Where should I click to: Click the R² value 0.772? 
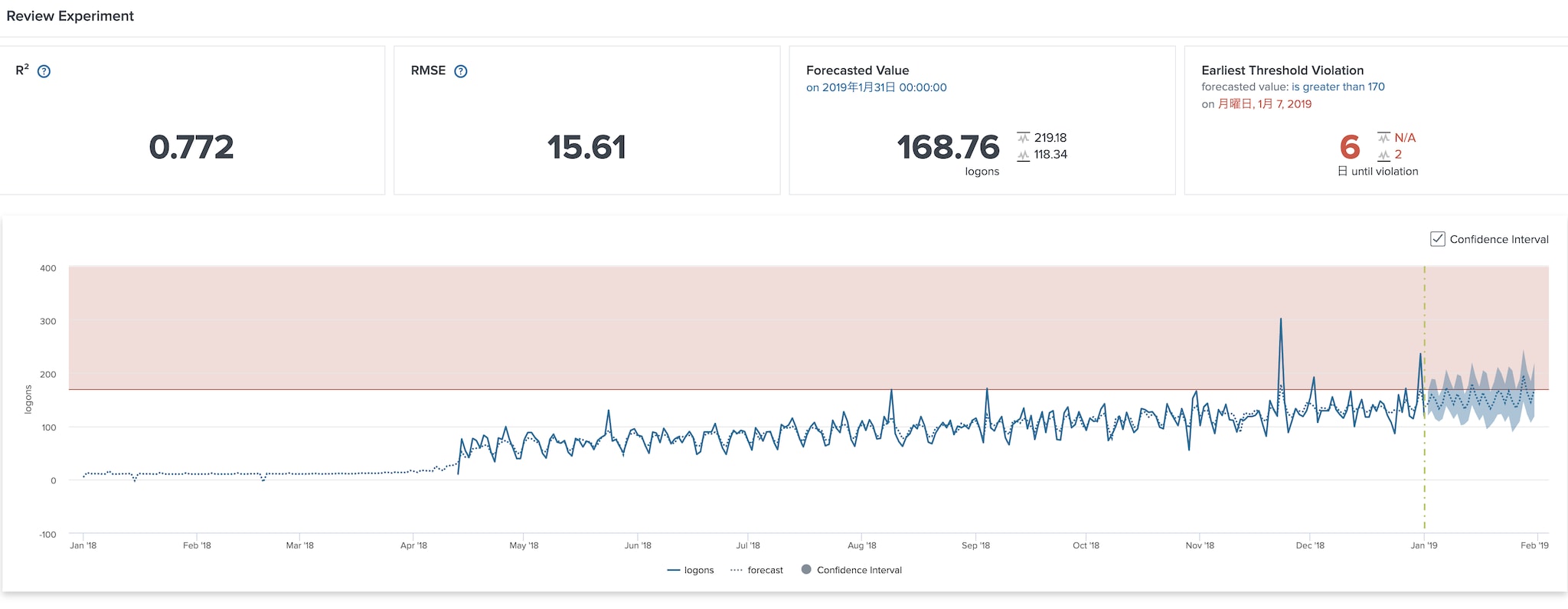(x=191, y=147)
